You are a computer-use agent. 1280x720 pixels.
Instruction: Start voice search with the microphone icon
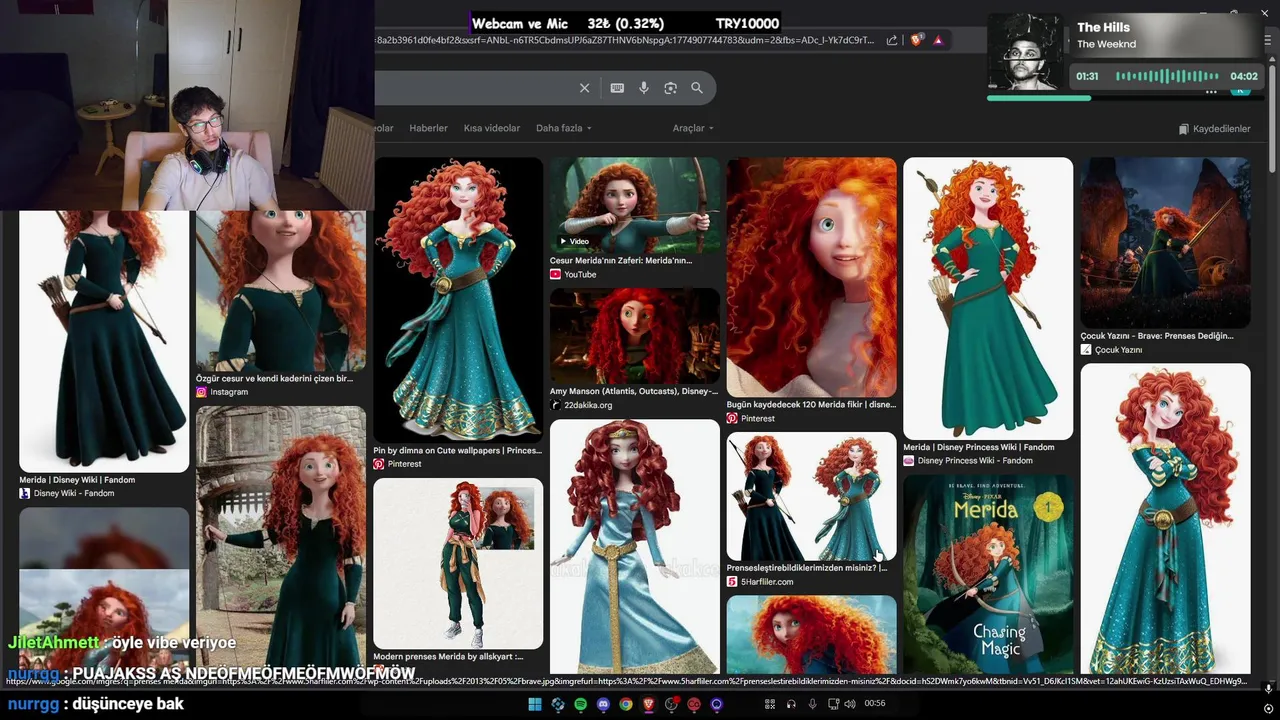tap(644, 88)
